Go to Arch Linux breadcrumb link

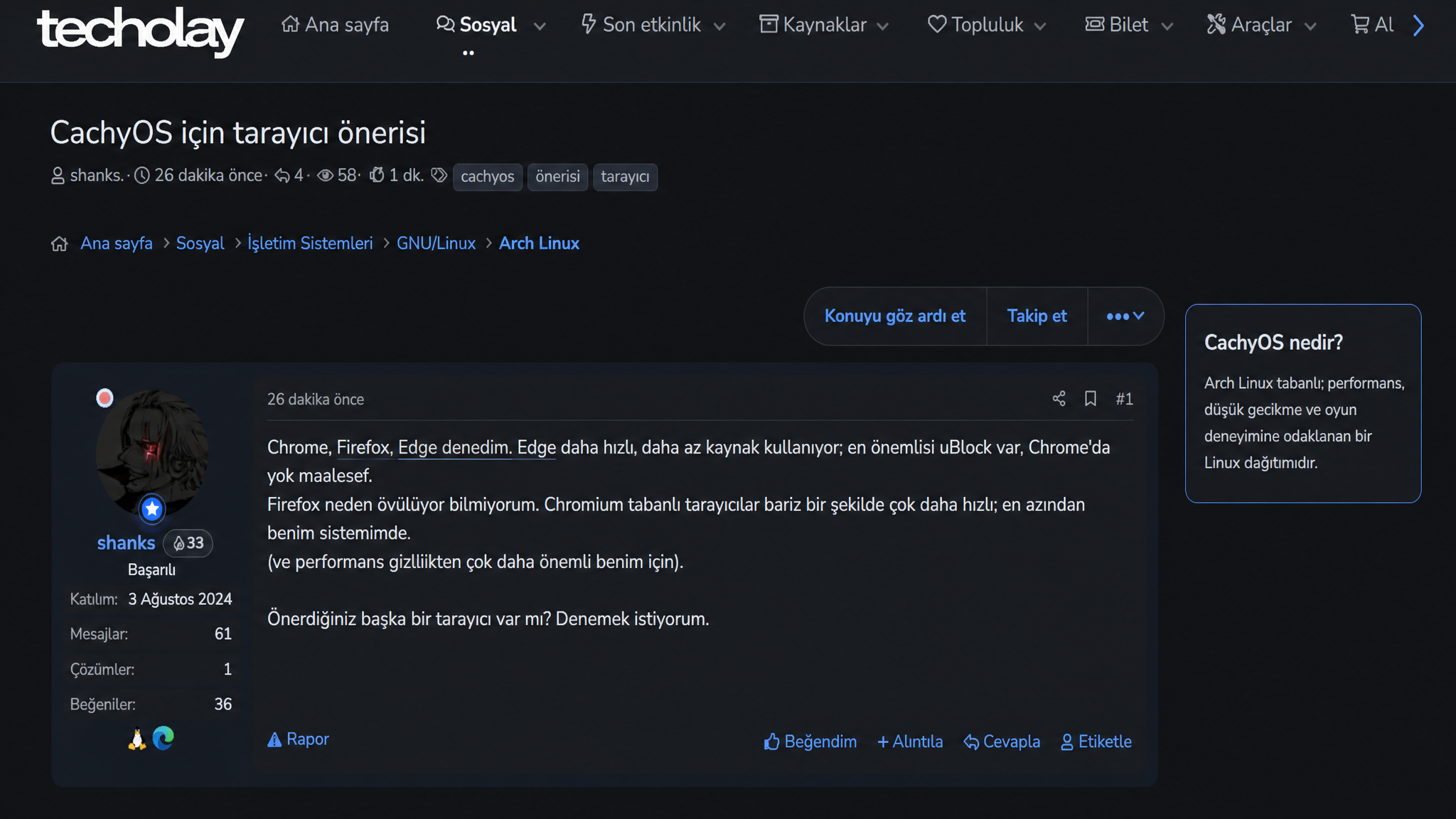coord(539,244)
